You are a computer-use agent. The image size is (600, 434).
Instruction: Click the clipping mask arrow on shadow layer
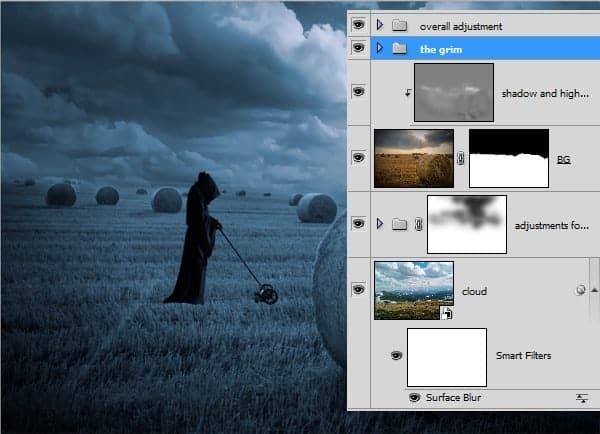[x=408, y=93]
